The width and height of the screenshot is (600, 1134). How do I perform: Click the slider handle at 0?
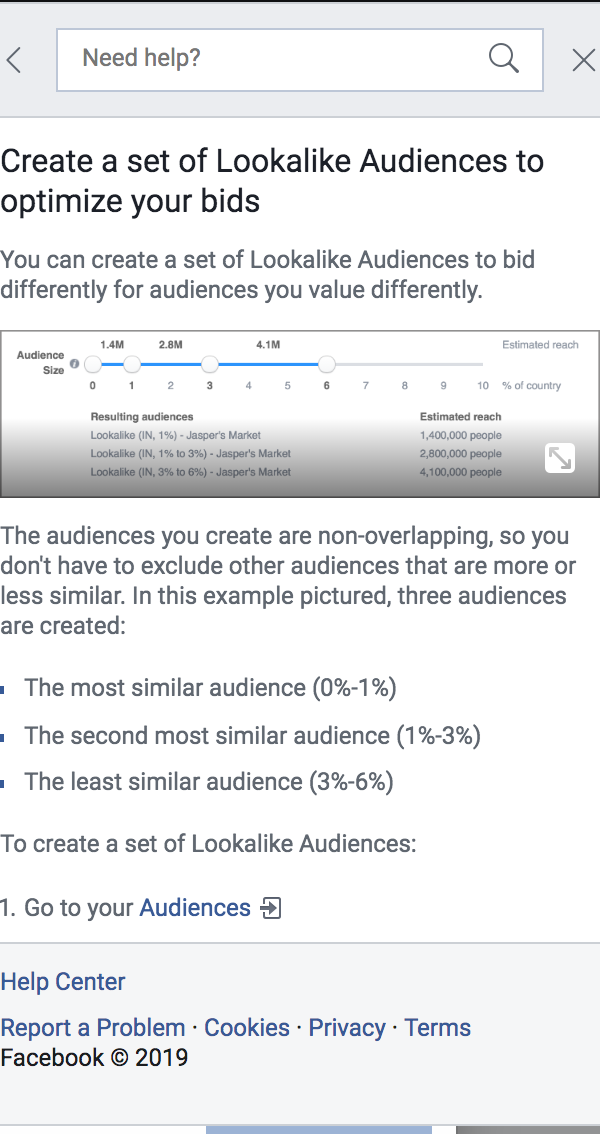(93, 364)
